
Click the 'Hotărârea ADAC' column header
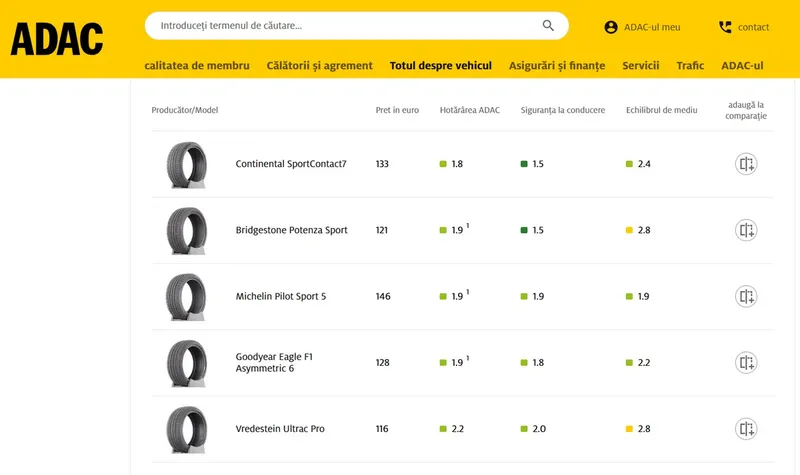(x=470, y=110)
